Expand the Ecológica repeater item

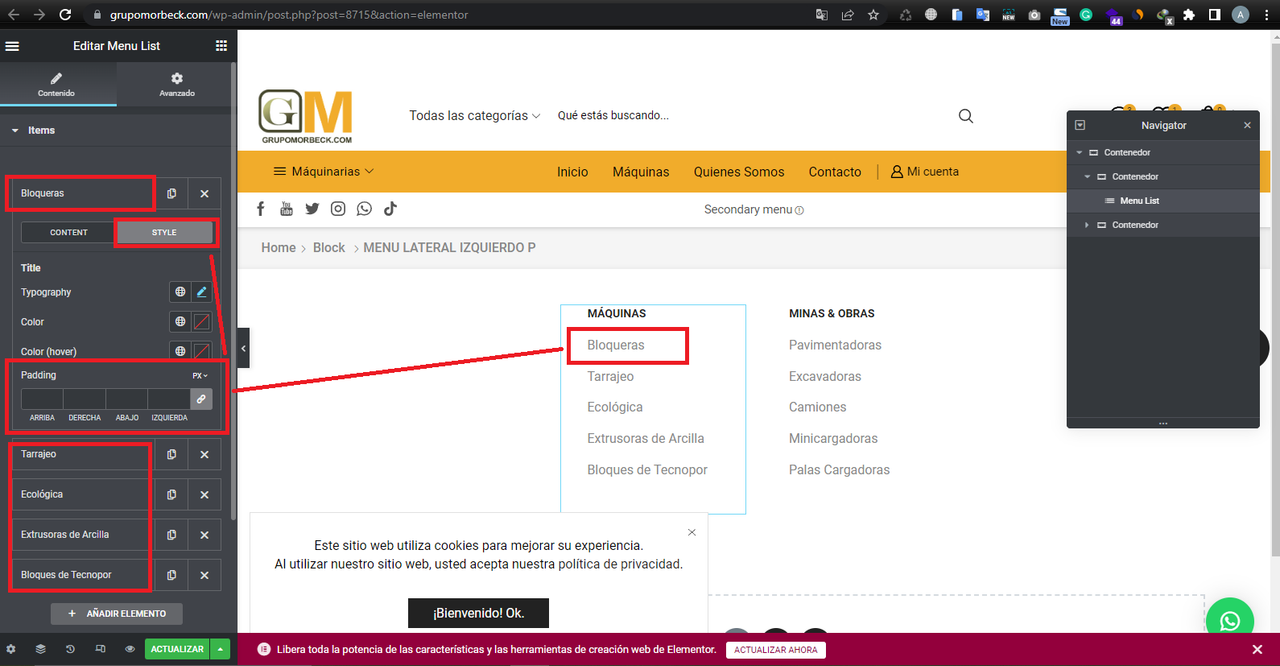pyautogui.click(x=81, y=495)
